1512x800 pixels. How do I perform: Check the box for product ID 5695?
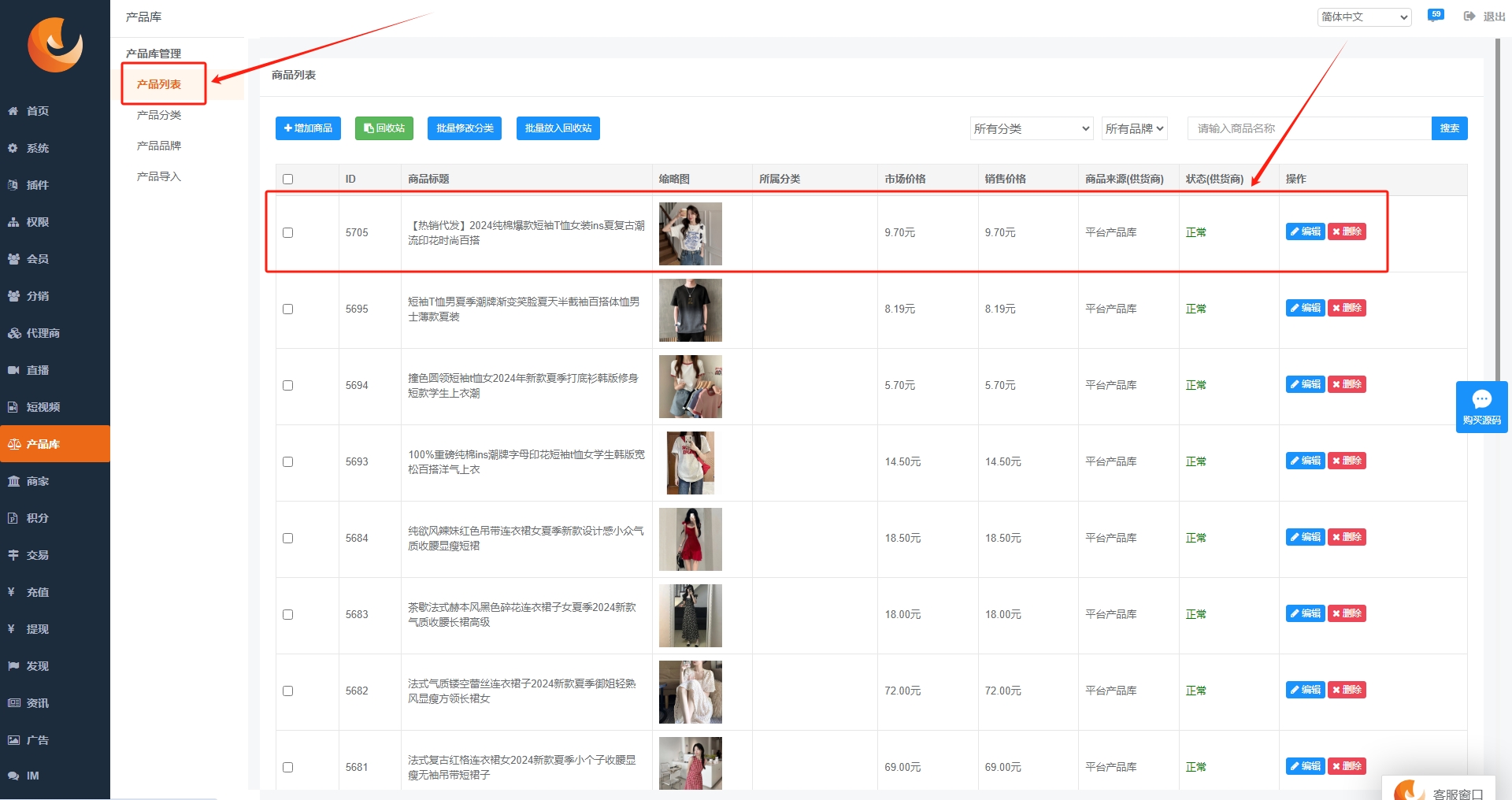287,309
